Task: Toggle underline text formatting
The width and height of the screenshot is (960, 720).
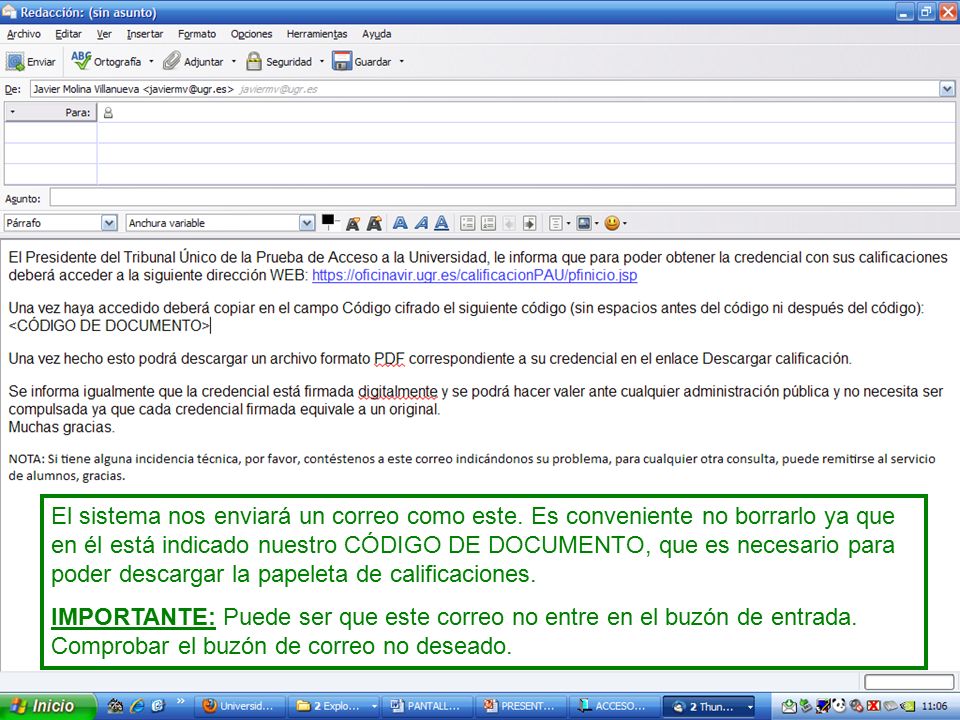Action: point(441,223)
